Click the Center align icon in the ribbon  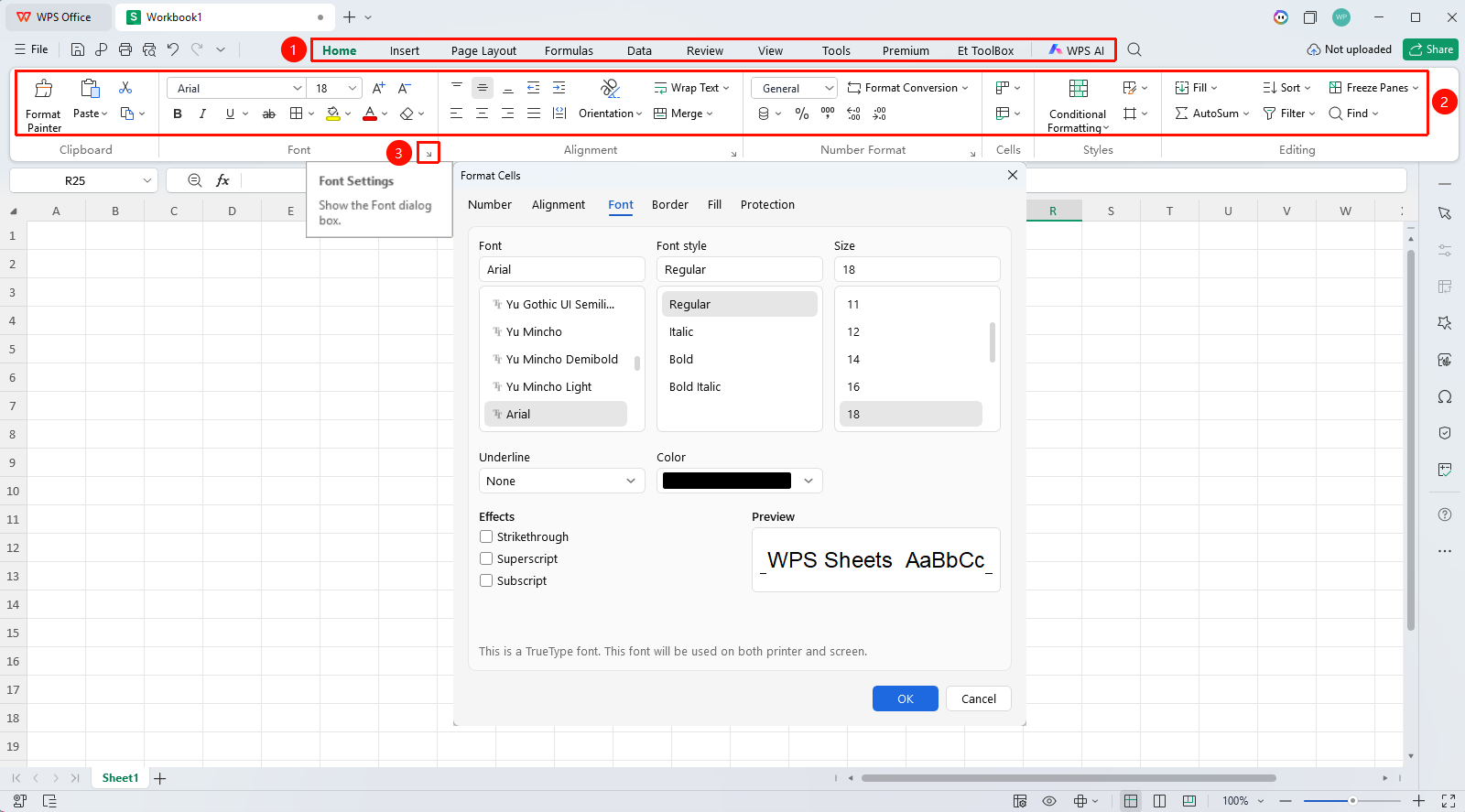coord(482,114)
